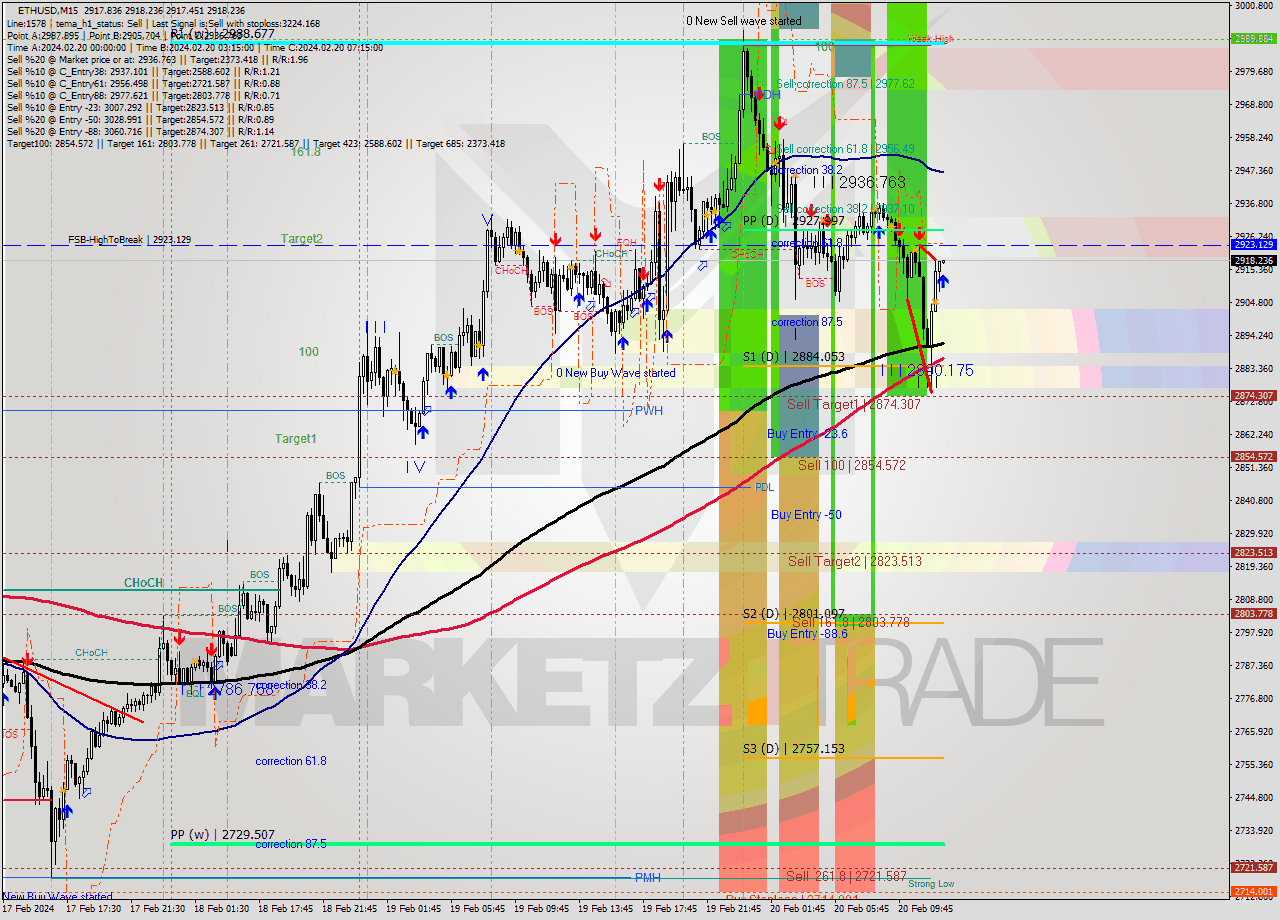Click the PMH level label
The width and height of the screenshot is (1280, 920).
pyautogui.click(x=647, y=878)
